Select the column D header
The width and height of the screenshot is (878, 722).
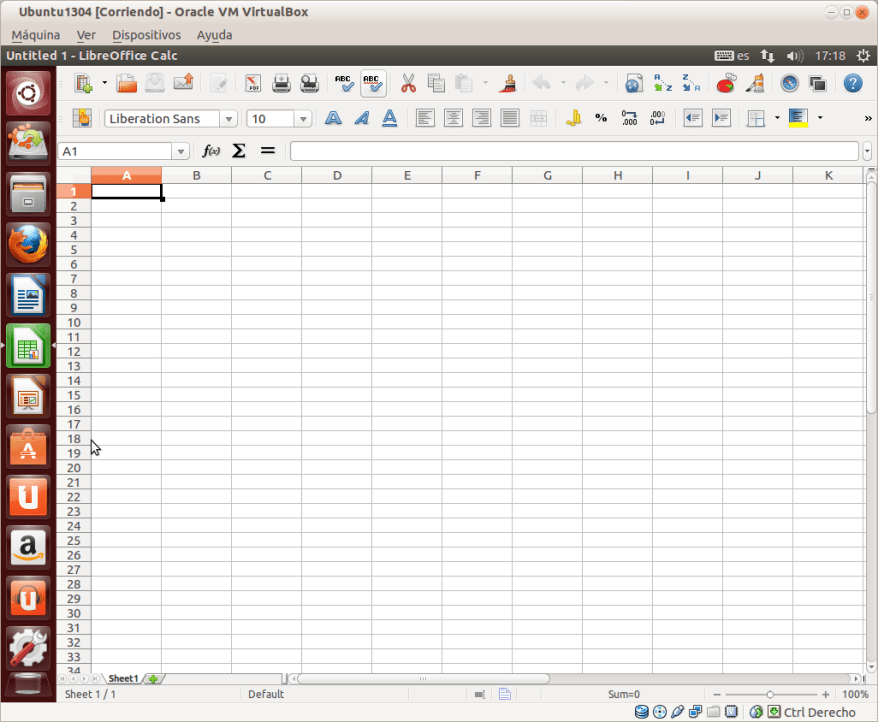click(x=337, y=176)
